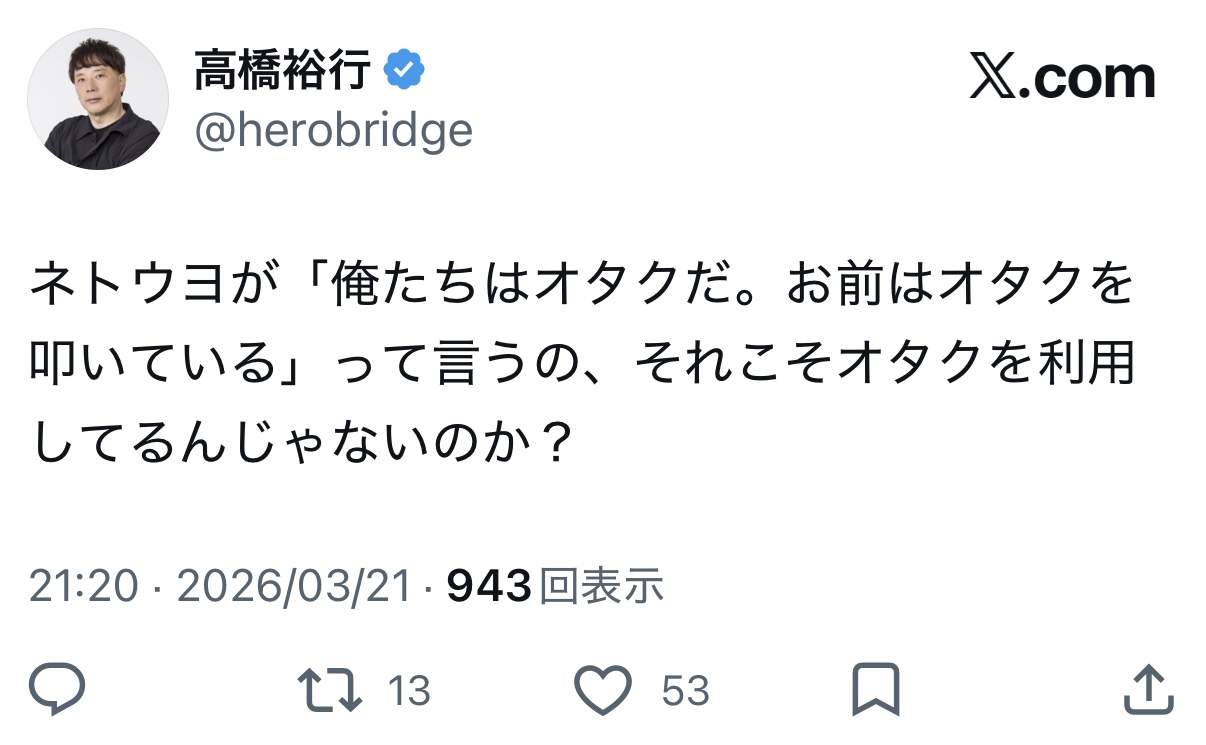This screenshot has width=1206, height=745.
Task: Click the @herobridge handle
Action: click(333, 130)
